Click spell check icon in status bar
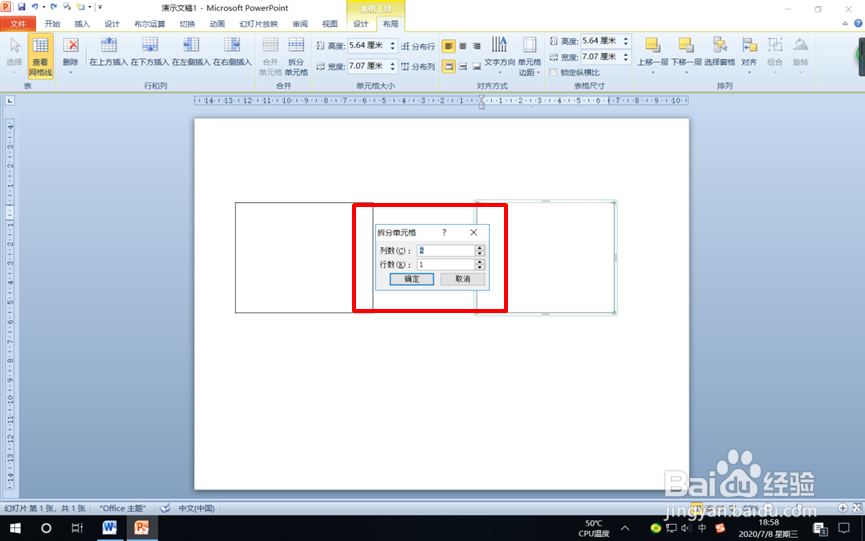 (165, 508)
